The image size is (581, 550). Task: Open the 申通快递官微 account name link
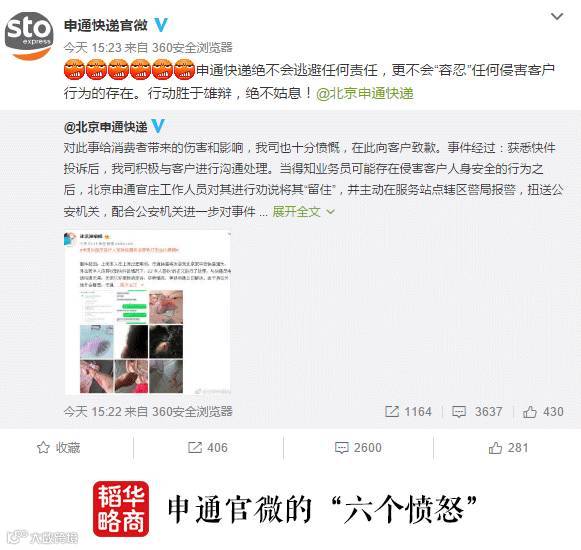click(x=106, y=25)
